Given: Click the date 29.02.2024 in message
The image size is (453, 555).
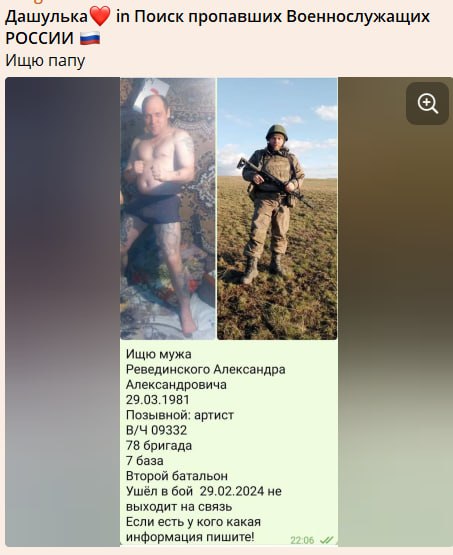Looking at the screenshot, I should click(232, 491).
